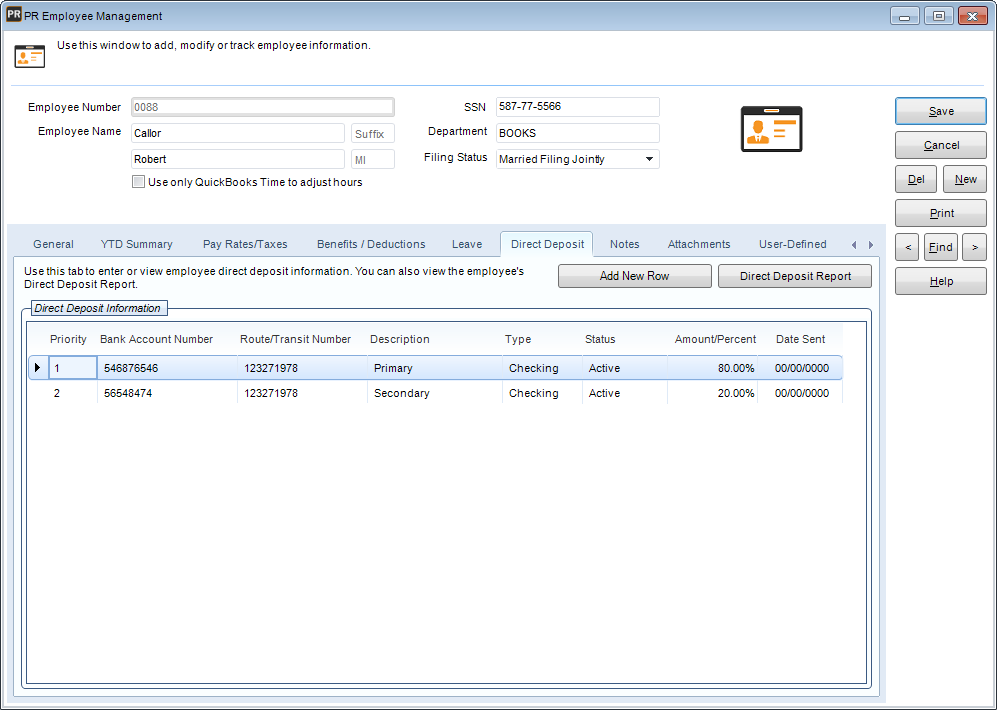Image resolution: width=997 pixels, height=710 pixels.
Task: Click the large employee ID badge icon
Action: [x=771, y=129]
